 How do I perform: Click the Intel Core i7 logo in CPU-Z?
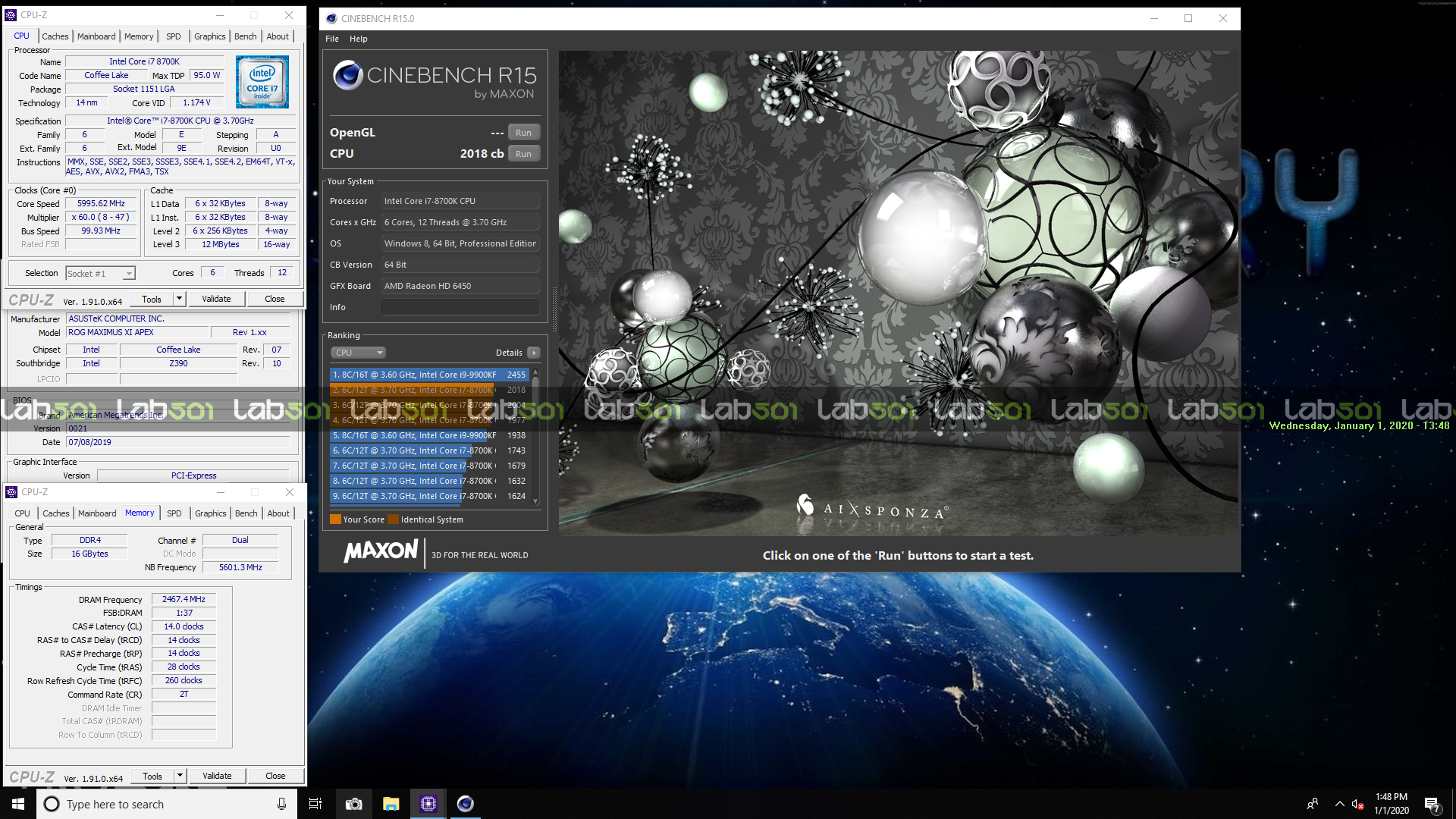point(262,82)
